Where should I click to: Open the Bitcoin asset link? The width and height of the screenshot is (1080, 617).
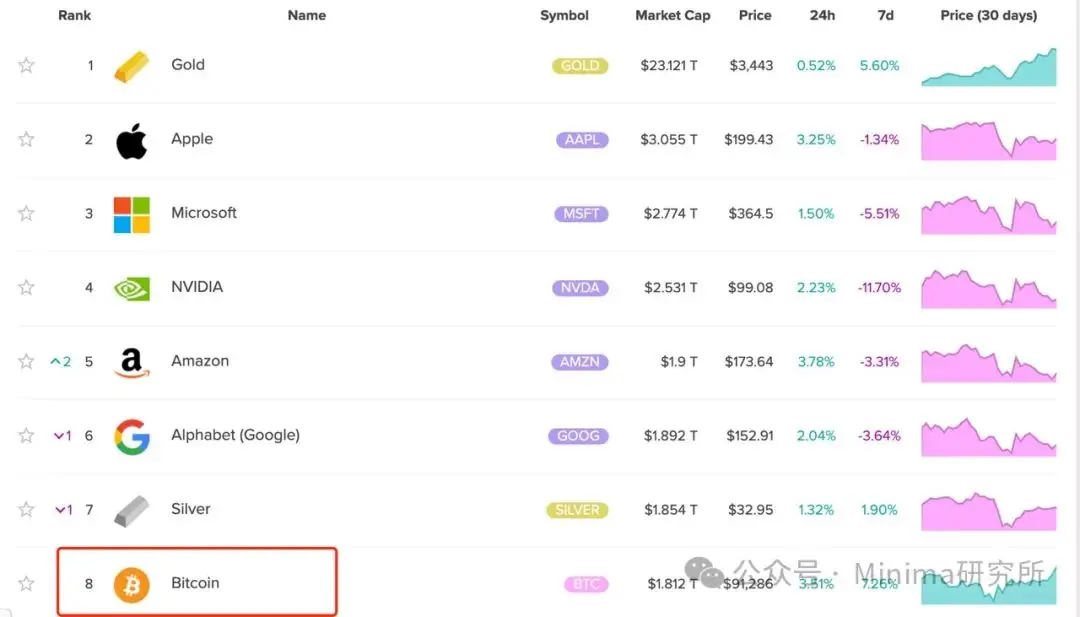(195, 583)
